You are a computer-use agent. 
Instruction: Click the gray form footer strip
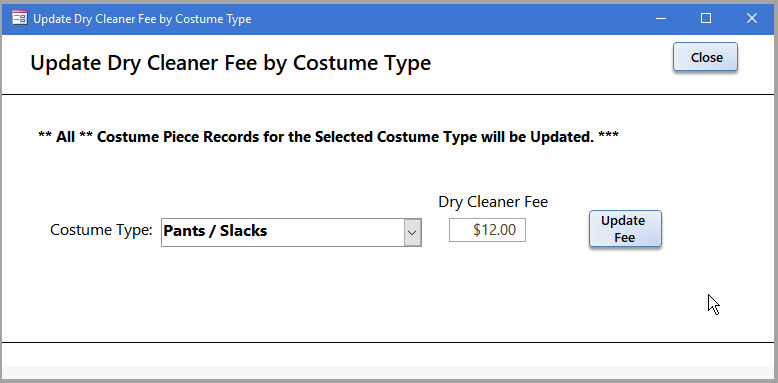point(389,373)
